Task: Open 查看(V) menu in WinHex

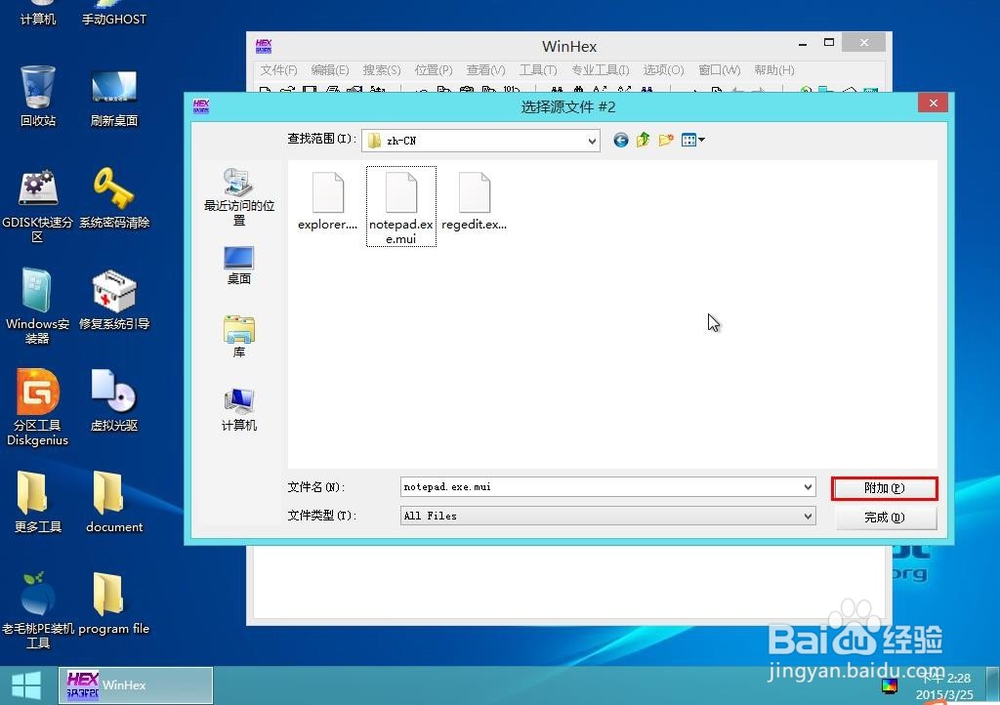Action: 485,70
